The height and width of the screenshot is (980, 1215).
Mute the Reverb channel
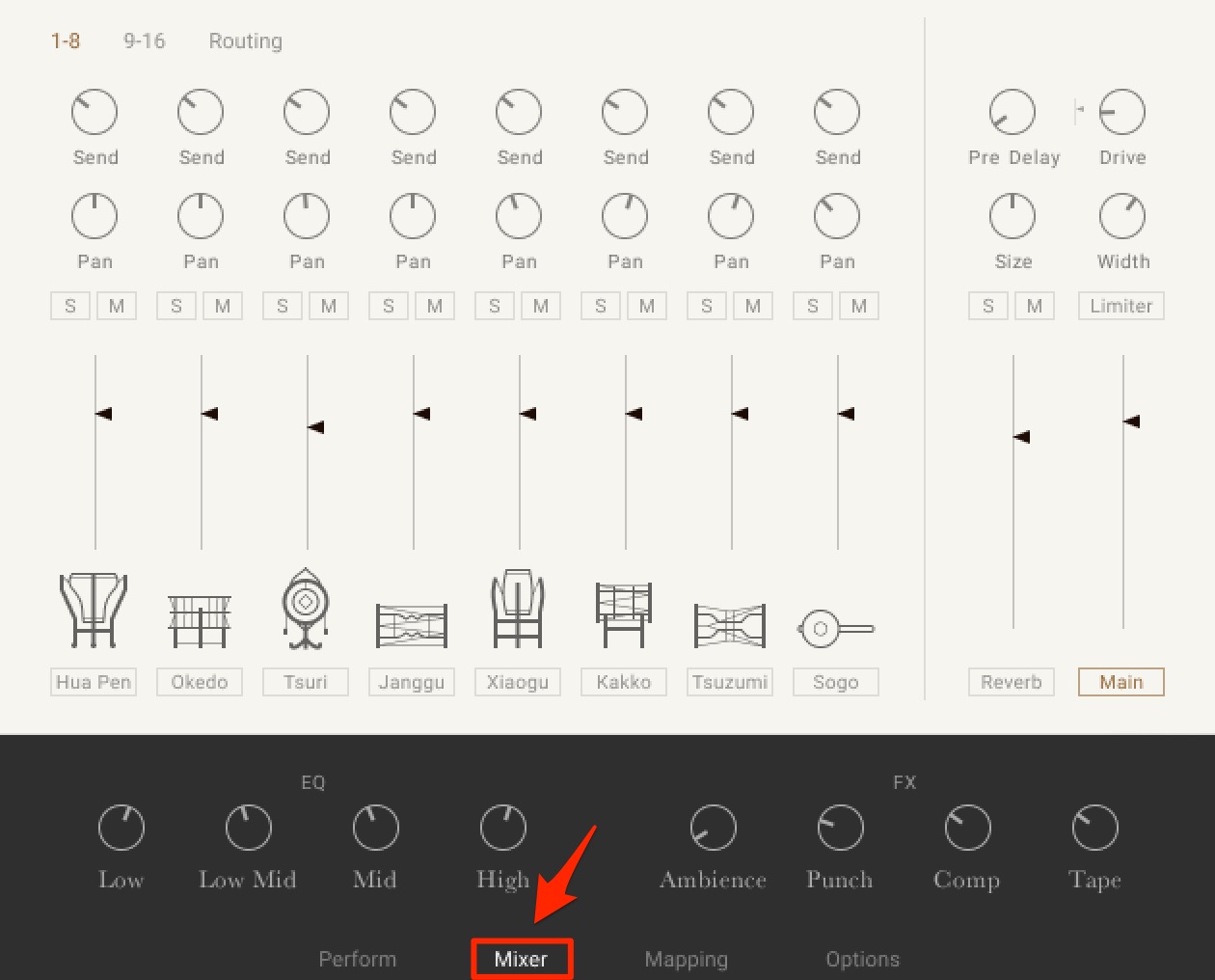point(1035,306)
